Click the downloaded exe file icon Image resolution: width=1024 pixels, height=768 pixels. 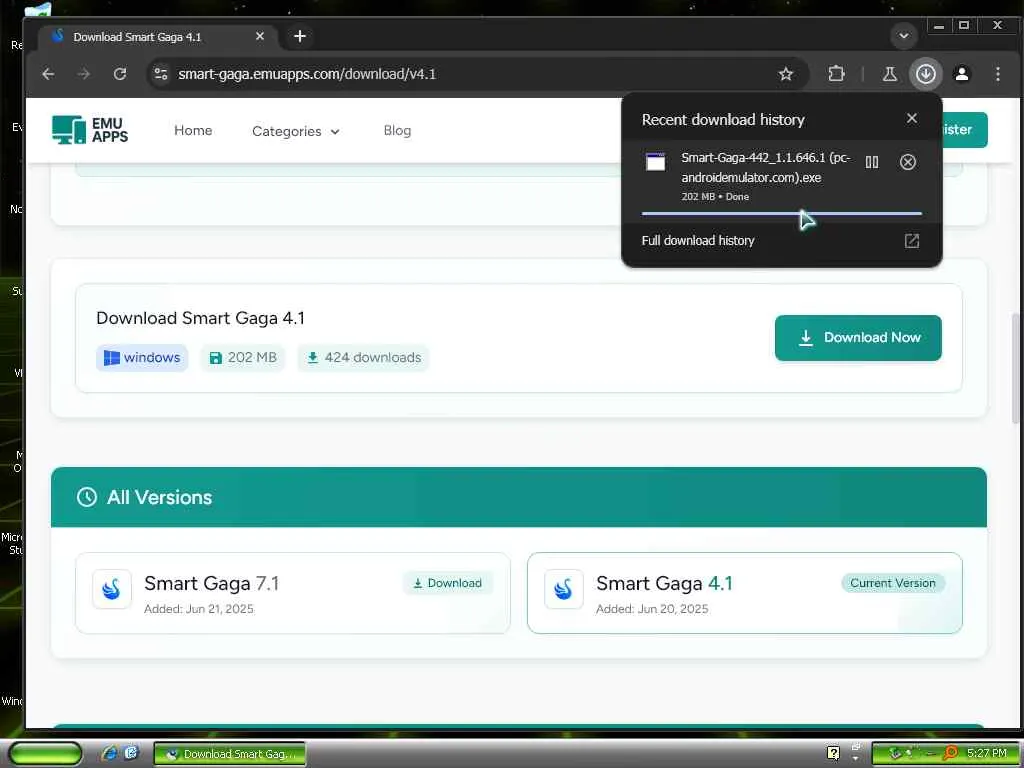(656, 161)
